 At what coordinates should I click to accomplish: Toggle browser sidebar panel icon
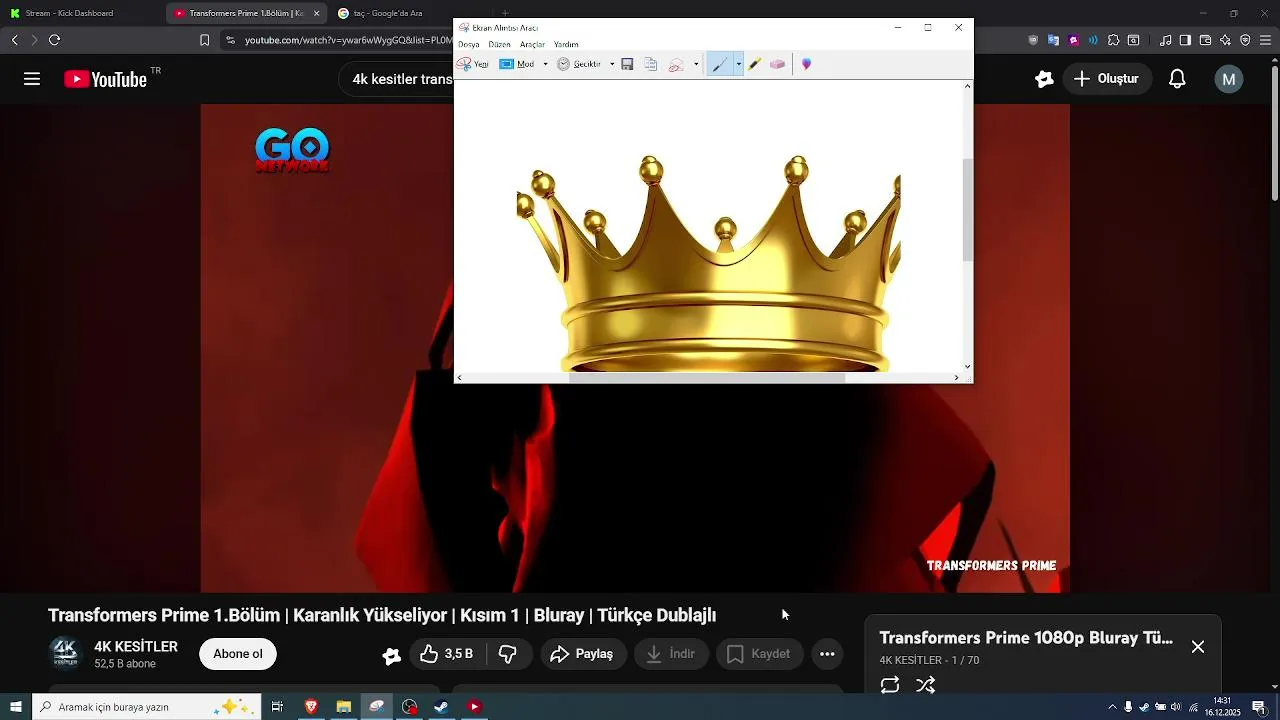pyautogui.click(x=1185, y=40)
